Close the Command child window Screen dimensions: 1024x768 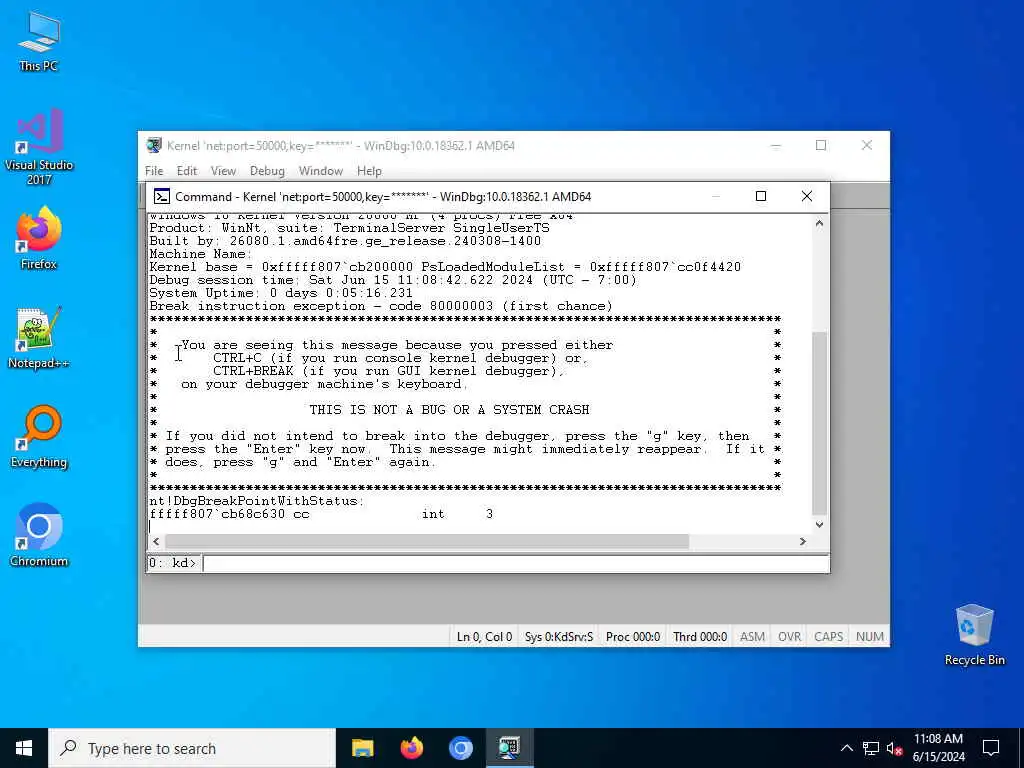pyautogui.click(x=807, y=196)
